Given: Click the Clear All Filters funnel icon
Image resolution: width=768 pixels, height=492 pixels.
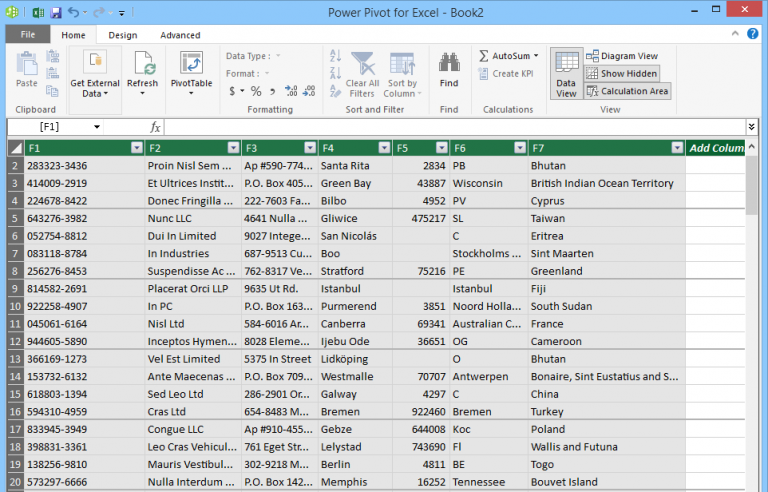Looking at the screenshot, I should pyautogui.click(x=363, y=63).
